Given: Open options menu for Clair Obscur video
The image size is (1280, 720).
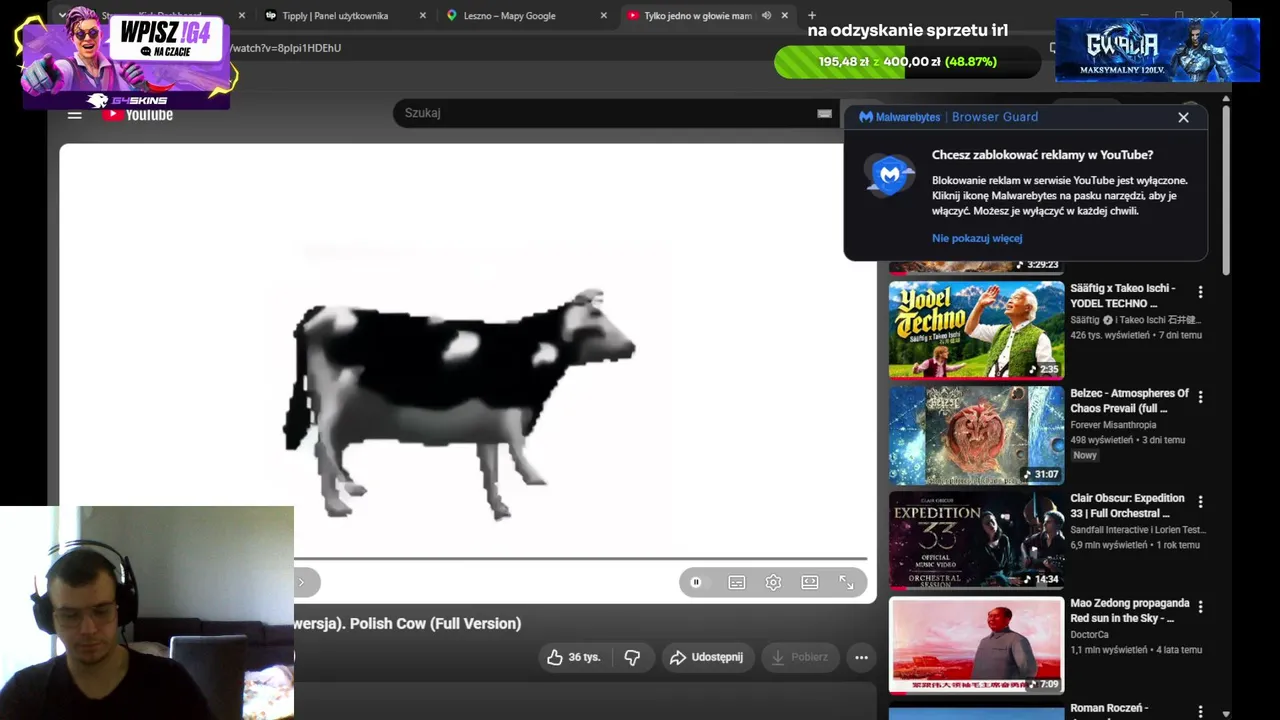Looking at the screenshot, I should pyautogui.click(x=1200, y=502).
